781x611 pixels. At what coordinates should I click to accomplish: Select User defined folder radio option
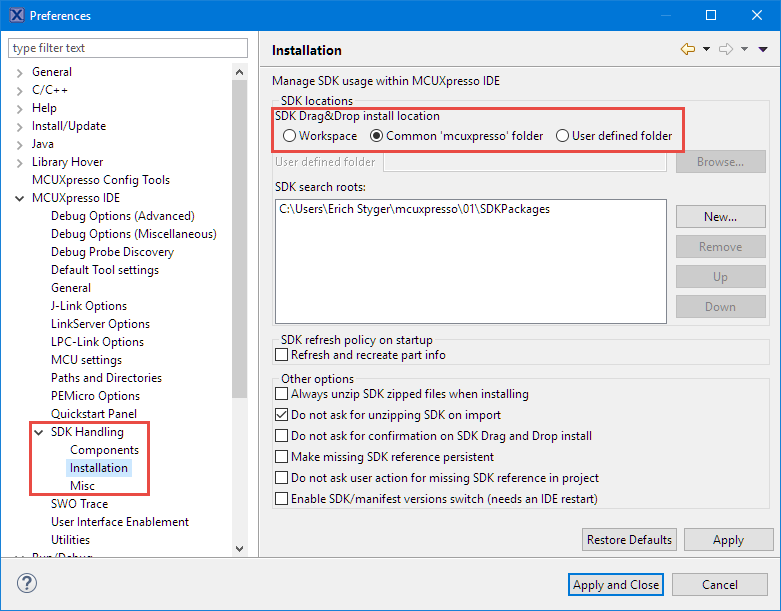coord(563,136)
